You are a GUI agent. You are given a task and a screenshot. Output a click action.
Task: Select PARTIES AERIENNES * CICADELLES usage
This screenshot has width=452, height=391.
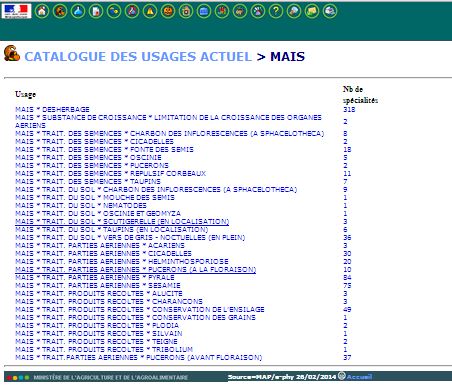click(x=103, y=253)
